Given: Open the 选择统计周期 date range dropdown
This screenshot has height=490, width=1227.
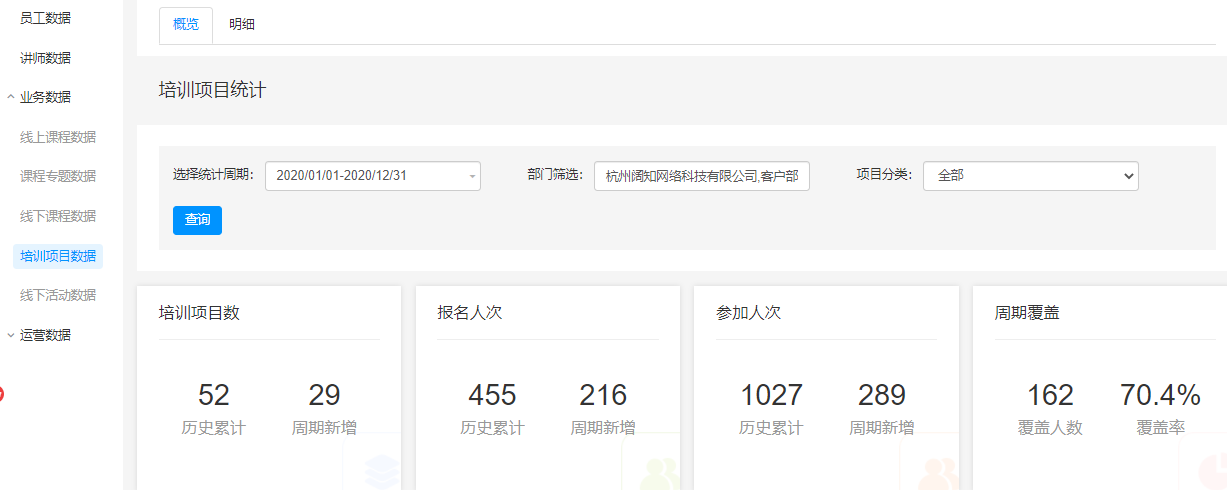Looking at the screenshot, I should (373, 176).
